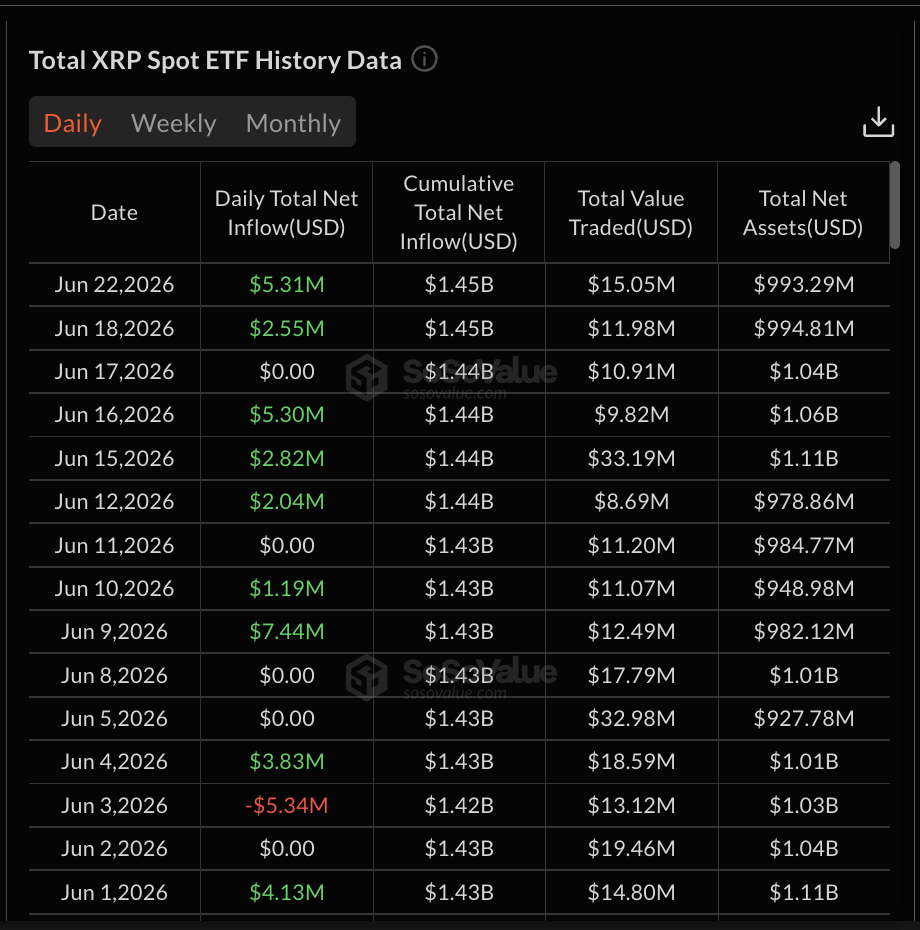
Task: Click the $17.79M value traded cell
Action: (x=631, y=675)
